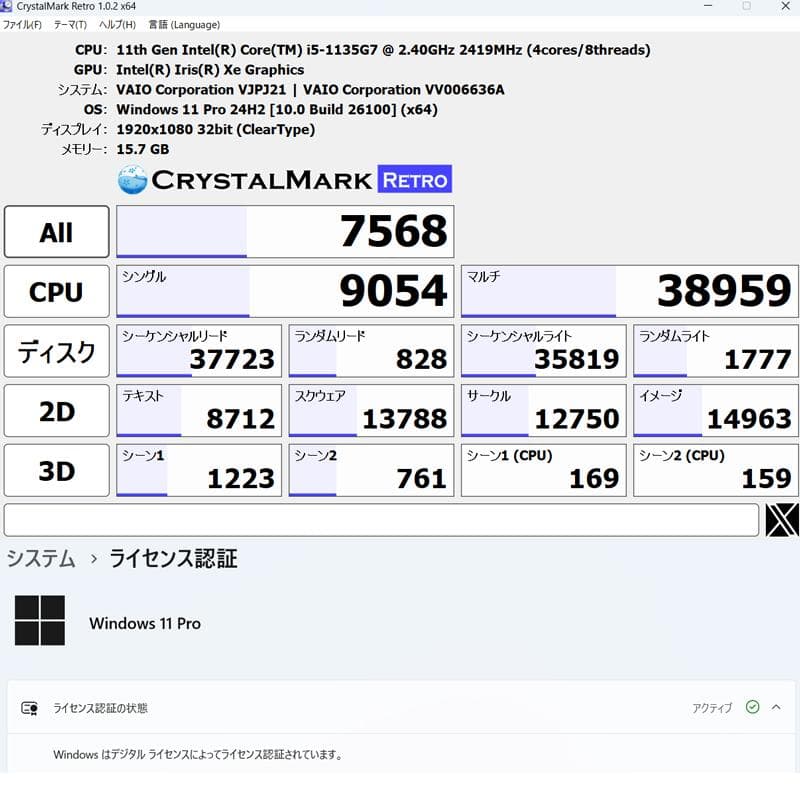Close the CrystalMark Retro window
The height and width of the screenshot is (800, 800).
[x=786, y=6]
